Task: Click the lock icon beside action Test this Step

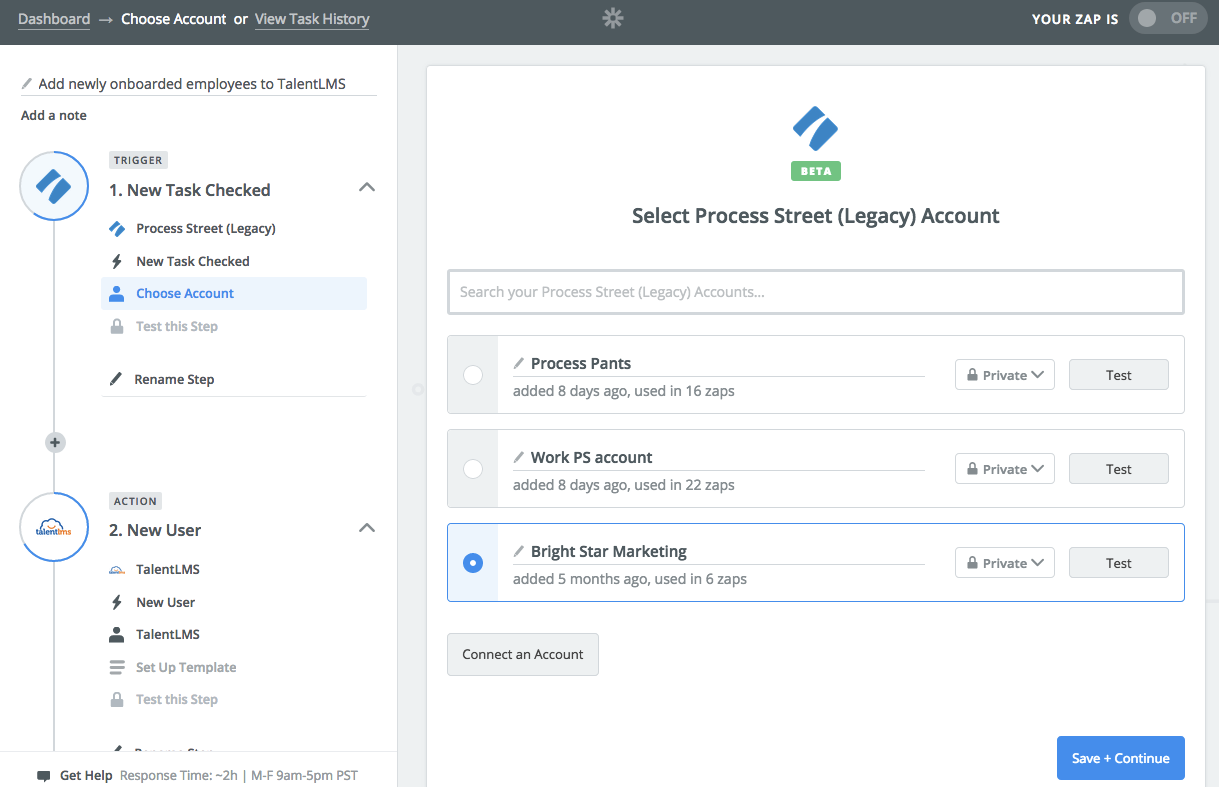Action: coord(117,699)
